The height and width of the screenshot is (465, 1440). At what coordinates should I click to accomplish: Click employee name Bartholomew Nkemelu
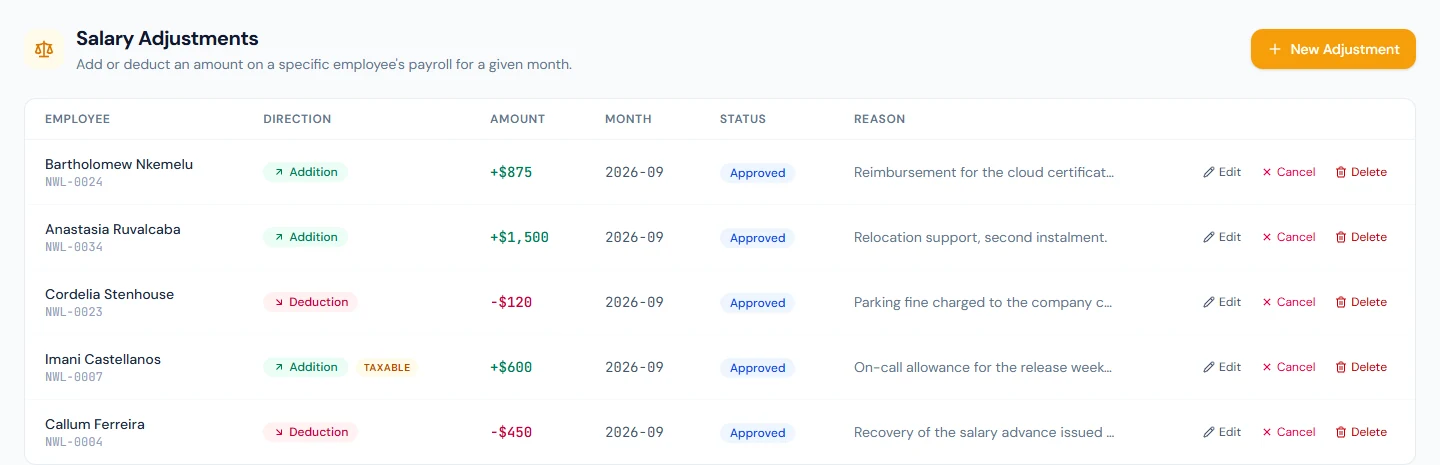[119, 164]
